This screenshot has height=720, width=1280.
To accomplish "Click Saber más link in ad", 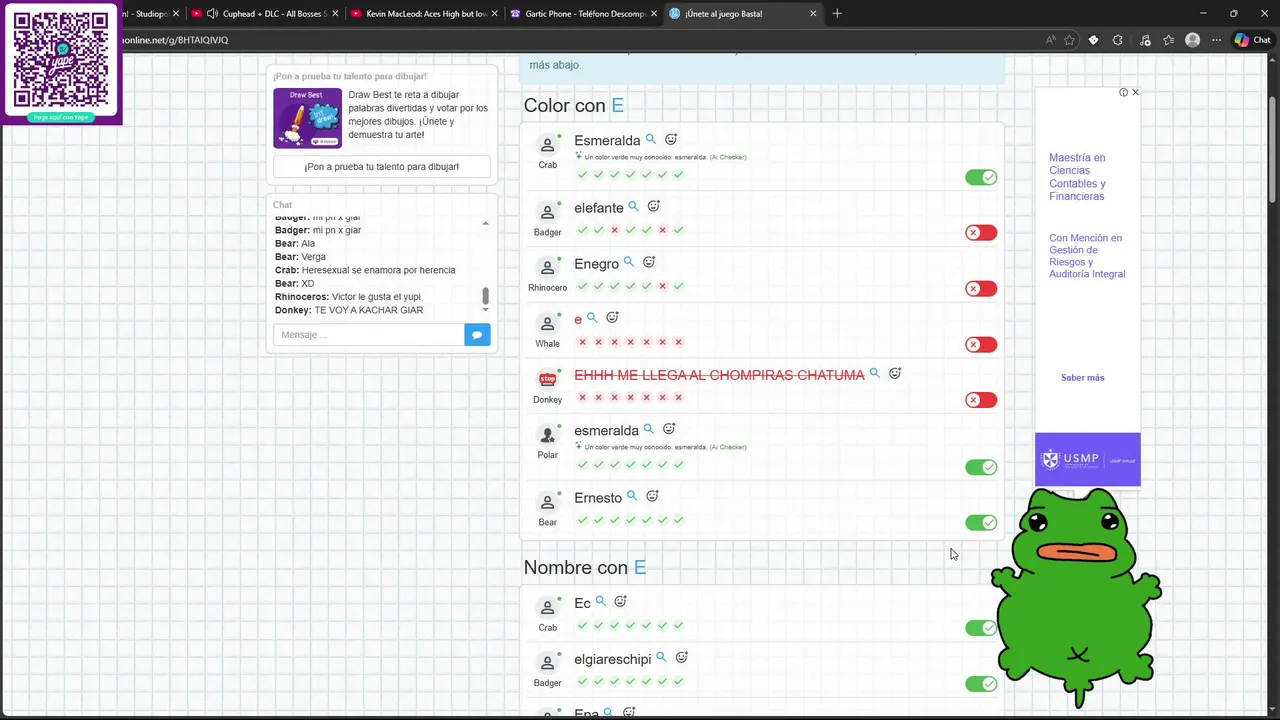I will pos(1083,378).
